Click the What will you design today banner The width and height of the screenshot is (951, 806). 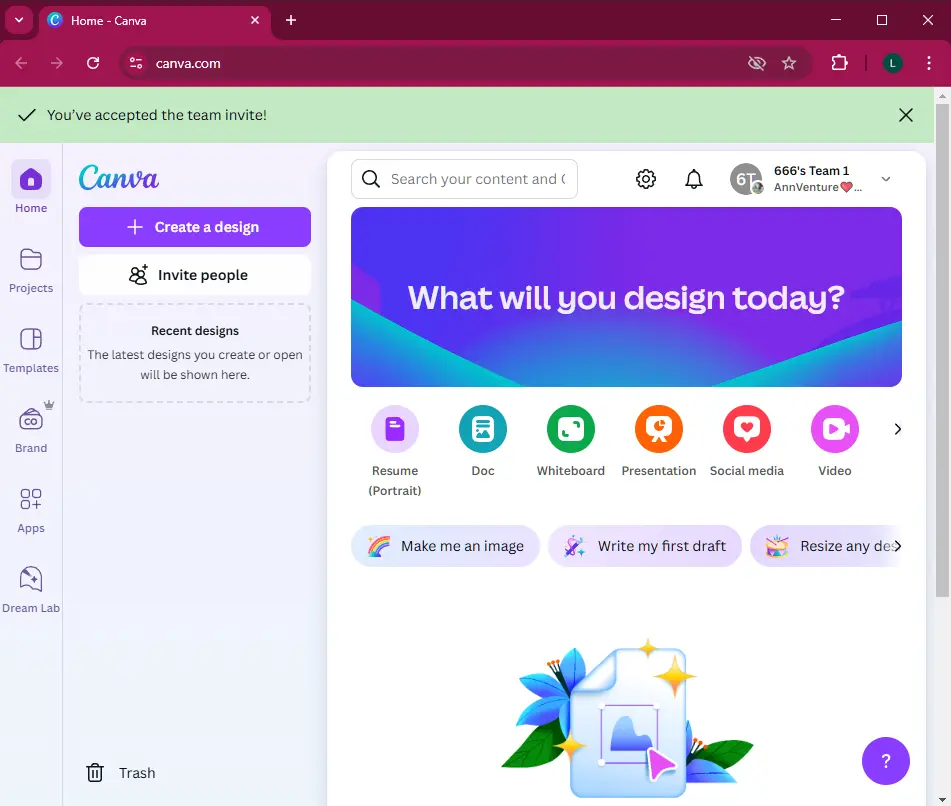pyautogui.click(x=626, y=297)
